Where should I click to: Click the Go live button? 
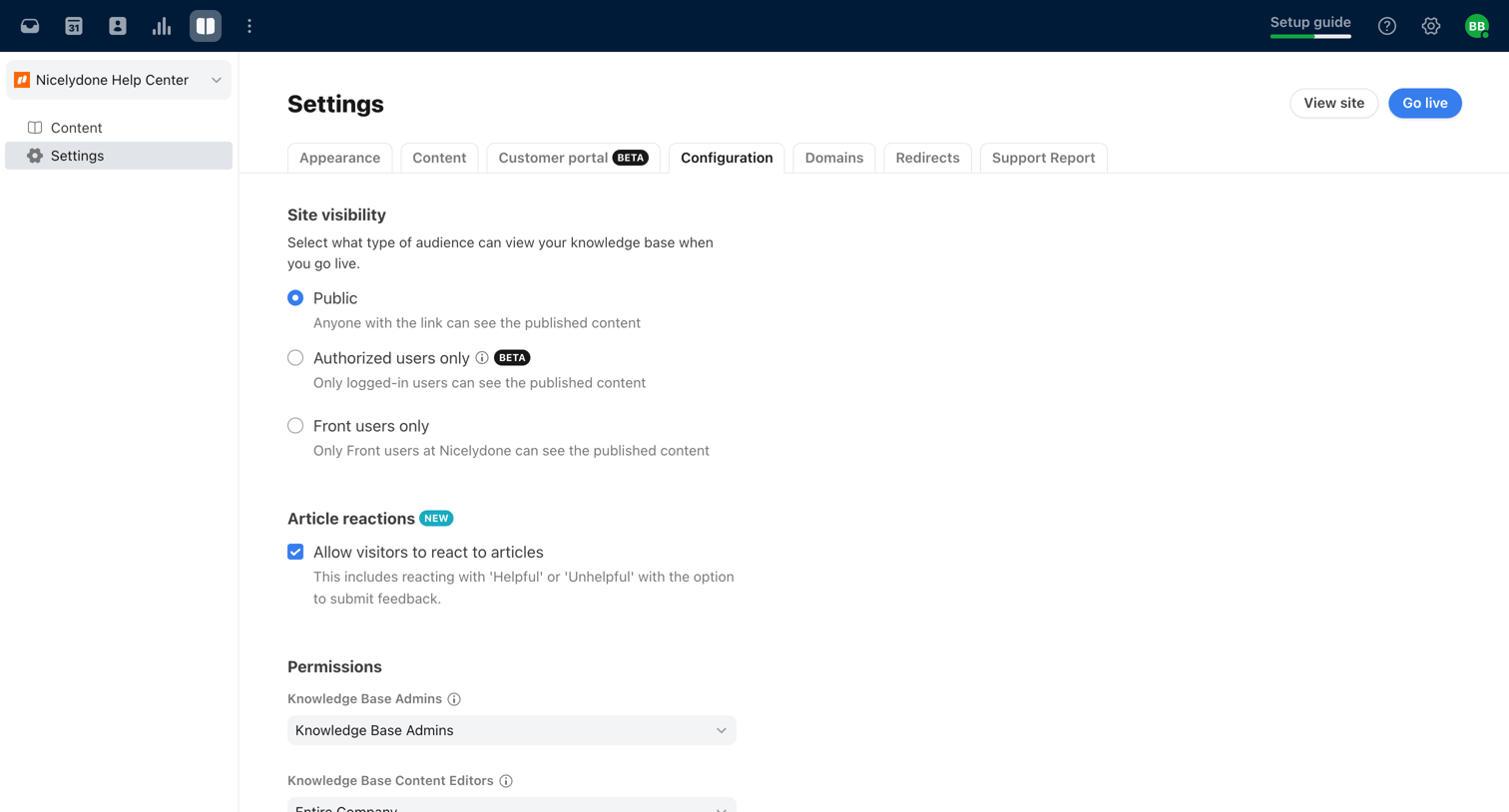1424,103
